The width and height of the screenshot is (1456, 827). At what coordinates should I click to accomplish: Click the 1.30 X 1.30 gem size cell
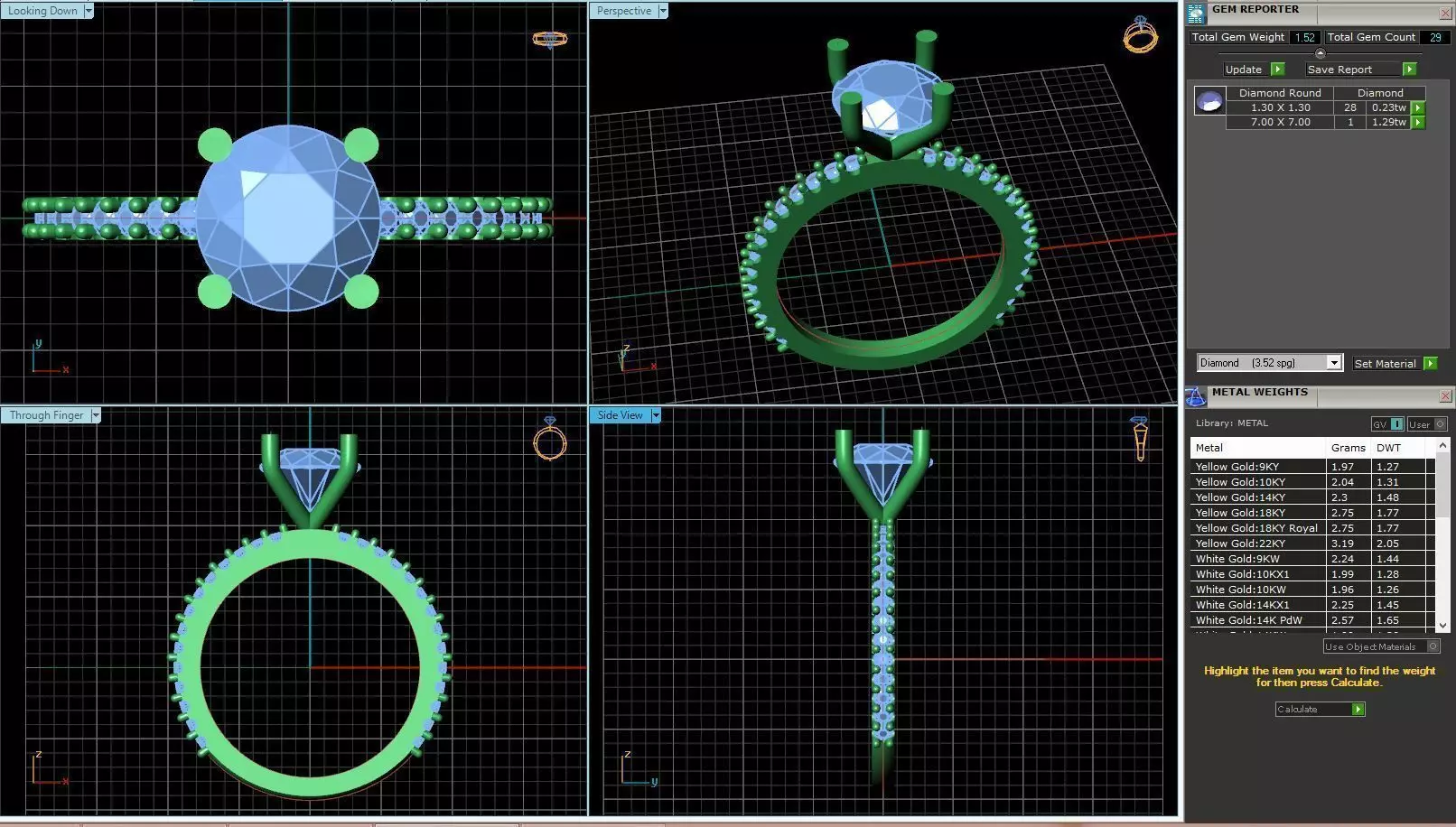1280,107
